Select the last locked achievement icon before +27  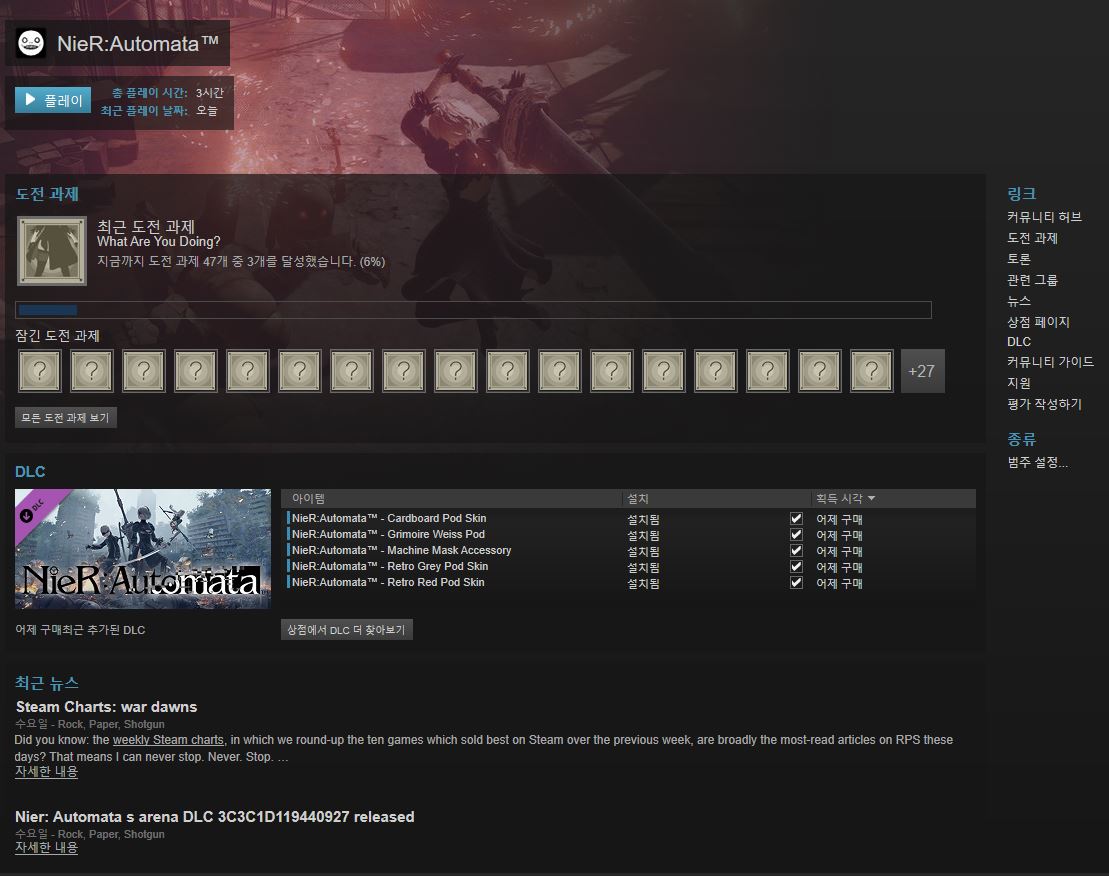[x=871, y=371]
